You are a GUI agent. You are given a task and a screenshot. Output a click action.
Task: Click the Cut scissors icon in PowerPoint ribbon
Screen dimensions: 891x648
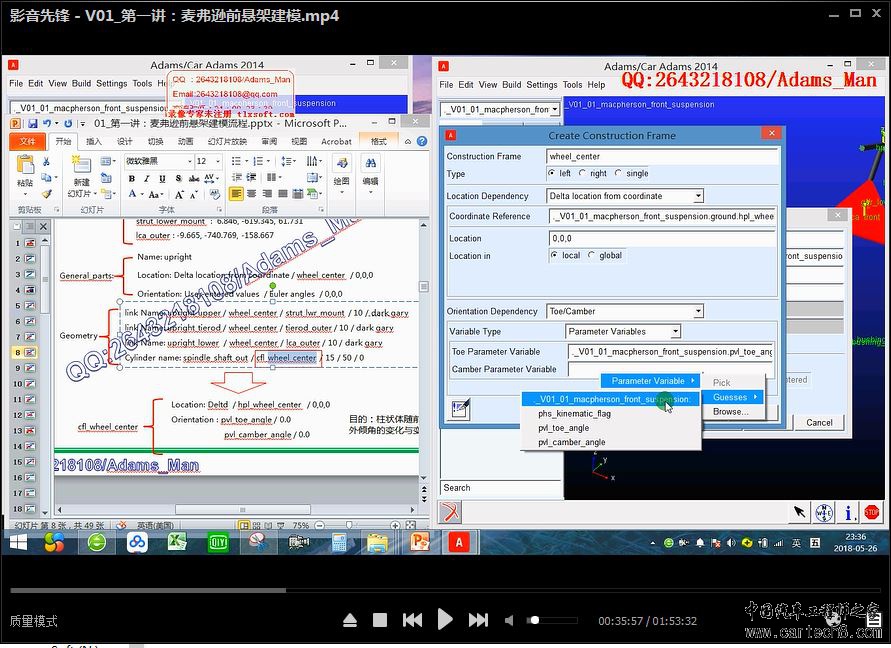(47, 162)
